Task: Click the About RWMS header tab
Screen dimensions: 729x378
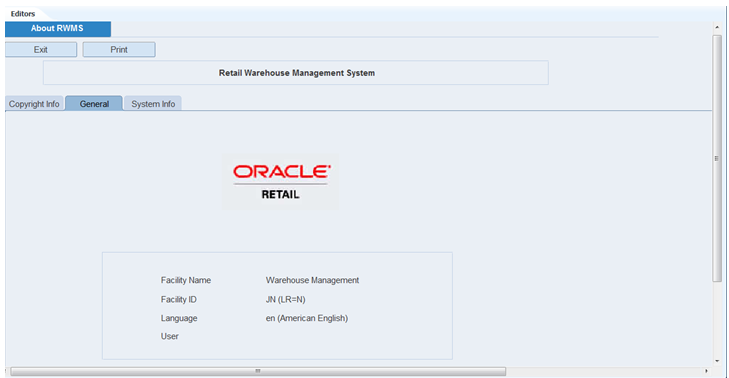Action: click(58, 28)
